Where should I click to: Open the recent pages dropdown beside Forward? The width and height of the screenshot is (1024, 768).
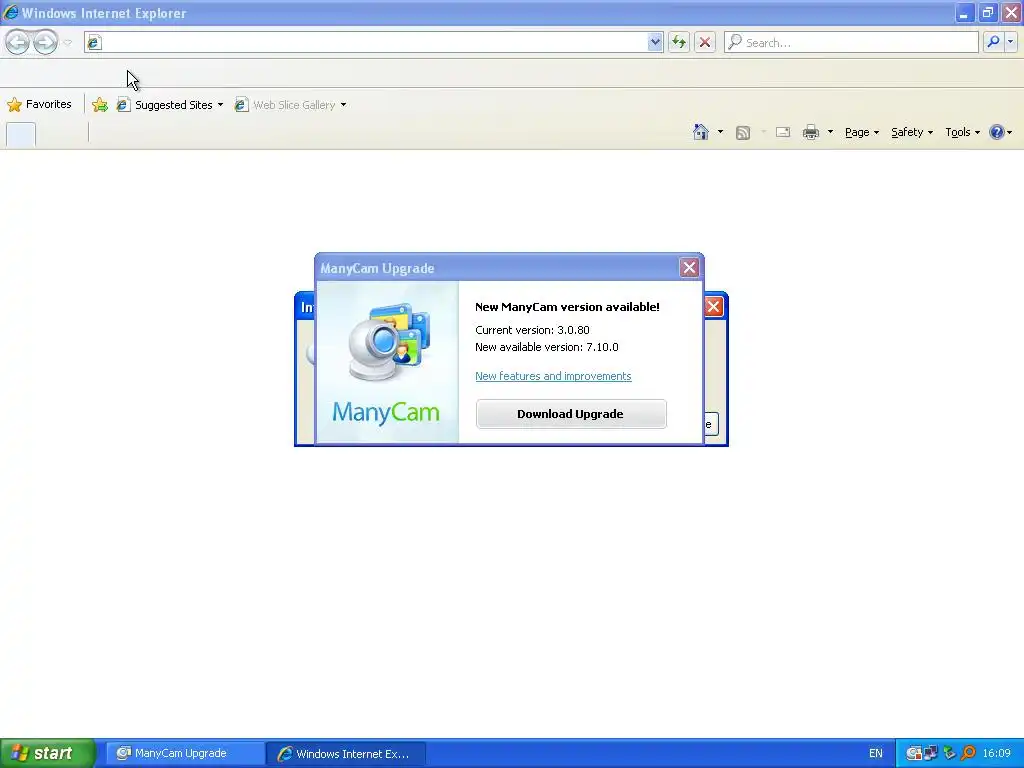(x=67, y=42)
